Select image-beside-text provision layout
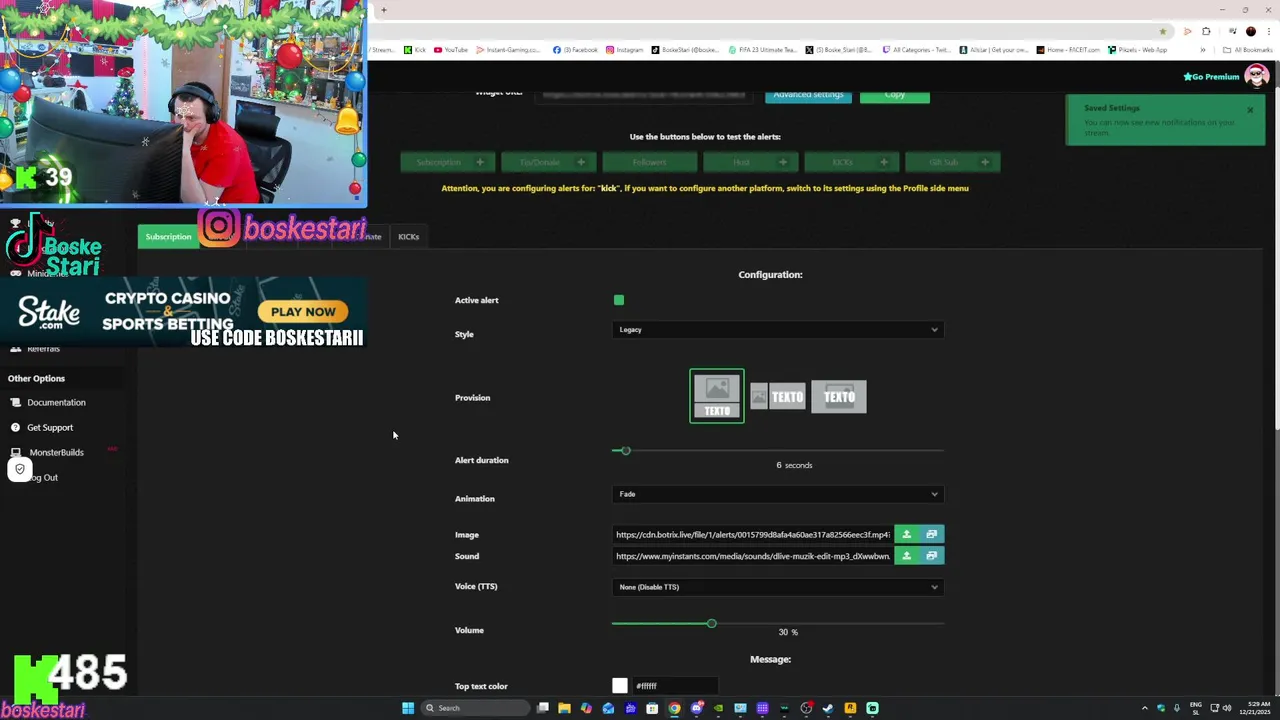1280x720 pixels. click(777, 397)
